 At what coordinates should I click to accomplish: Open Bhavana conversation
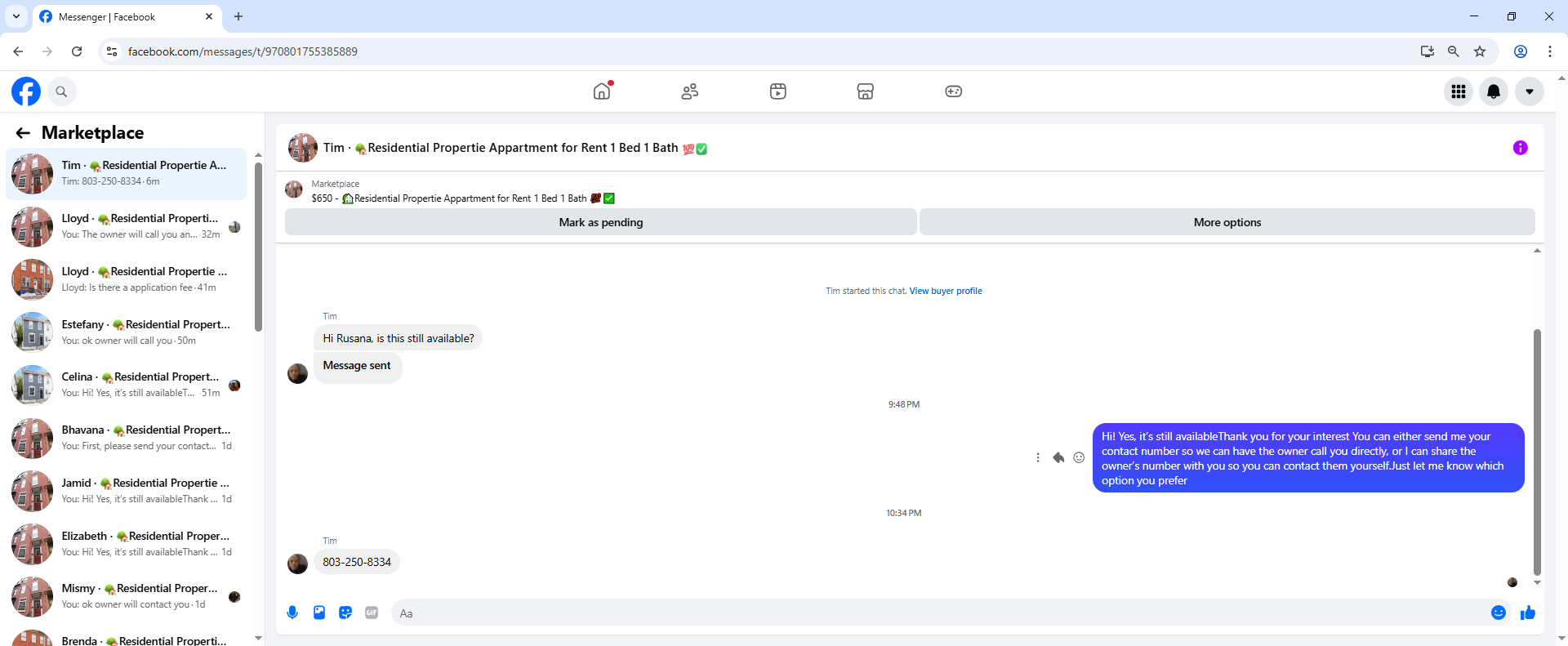(x=127, y=438)
